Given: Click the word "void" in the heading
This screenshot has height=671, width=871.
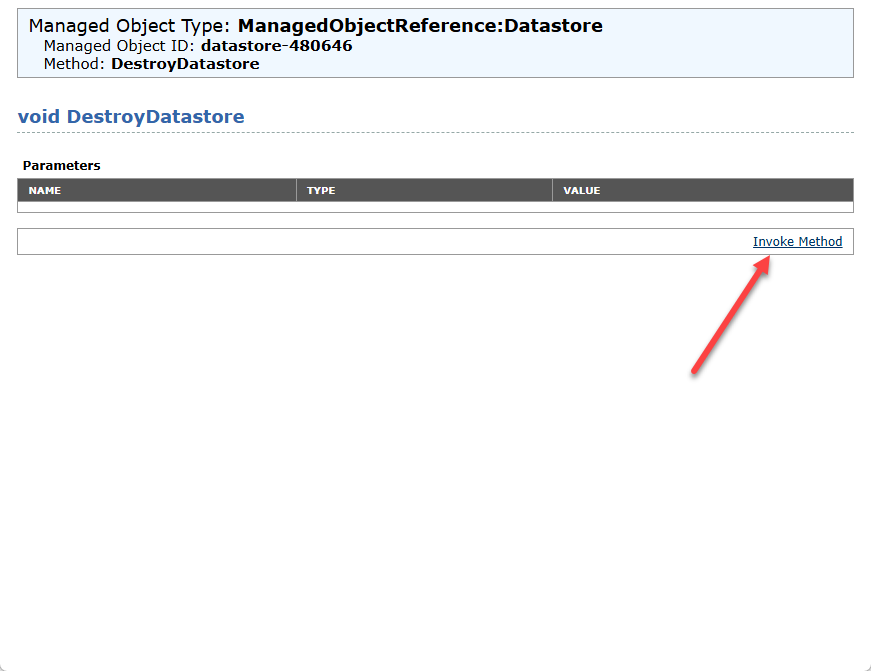Looking at the screenshot, I should [40, 117].
